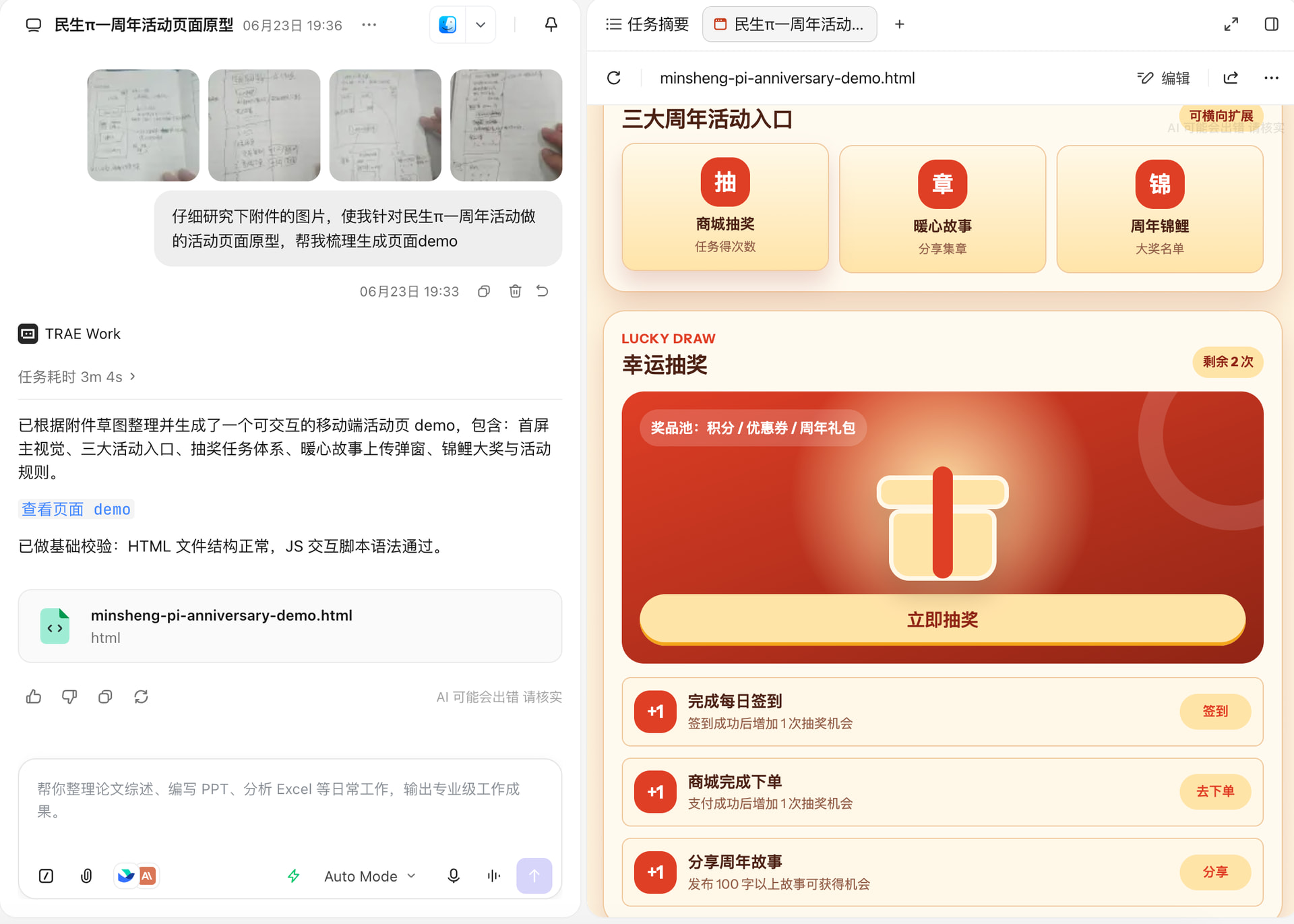
Task: Delete the user message with the trash icon
Action: (515, 291)
